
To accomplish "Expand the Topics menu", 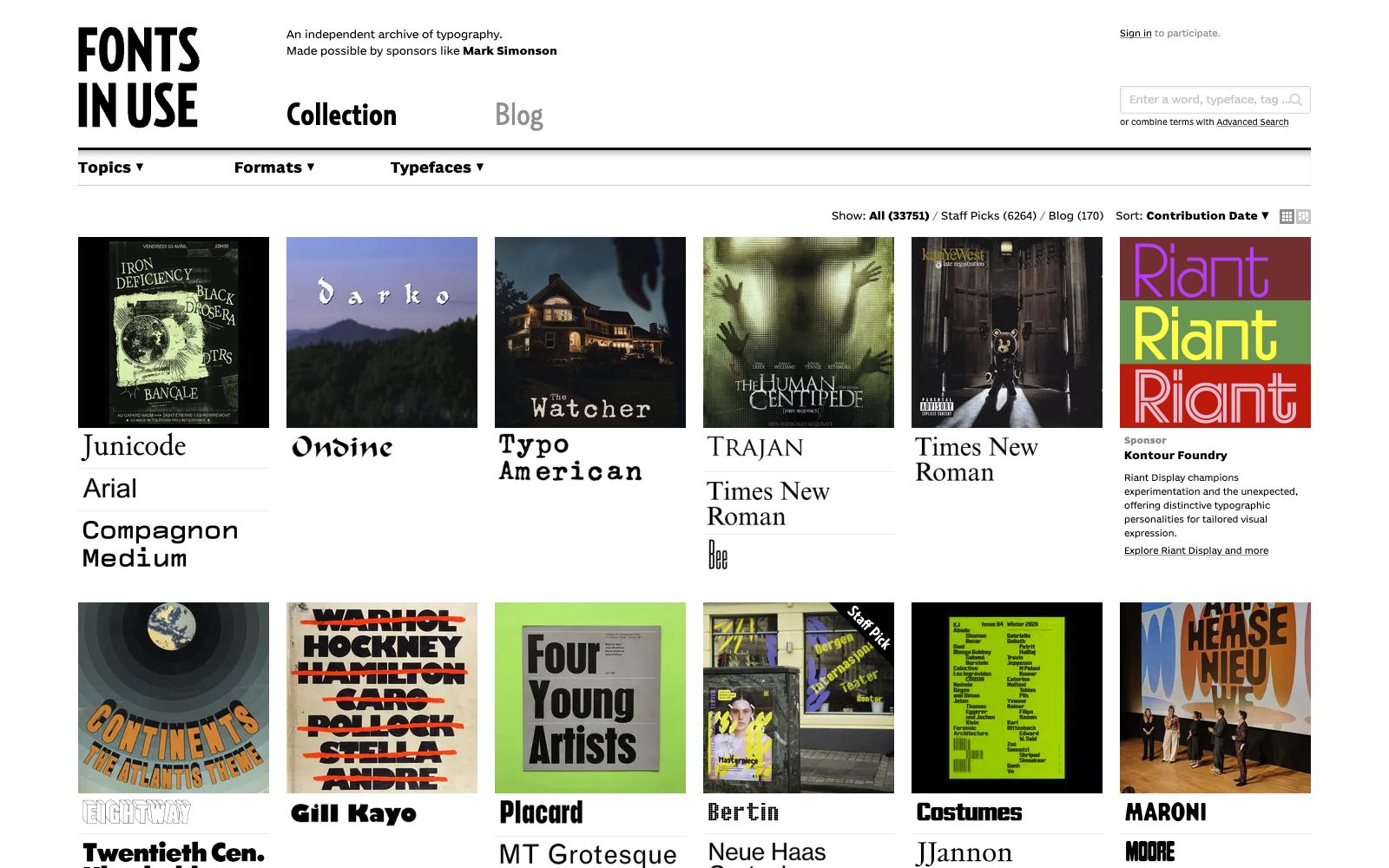I will (x=110, y=168).
